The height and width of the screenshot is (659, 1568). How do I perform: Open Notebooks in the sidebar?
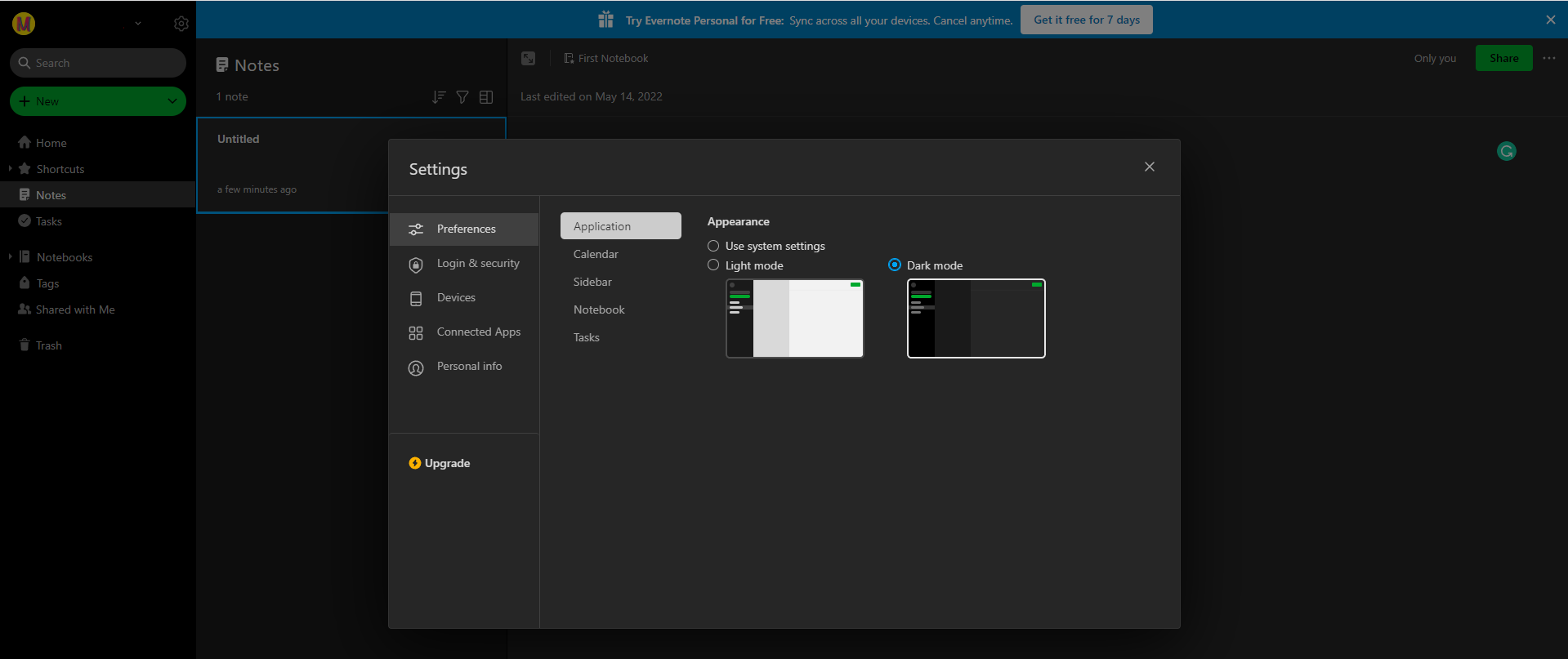point(64,257)
